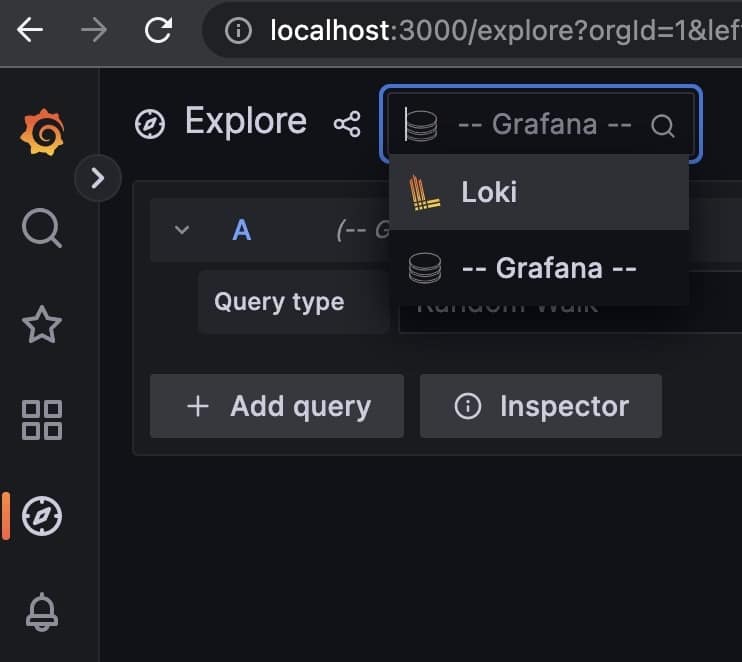This screenshot has height=662, width=742.
Task: Open the sidebar Search icon
Action: tap(42, 228)
